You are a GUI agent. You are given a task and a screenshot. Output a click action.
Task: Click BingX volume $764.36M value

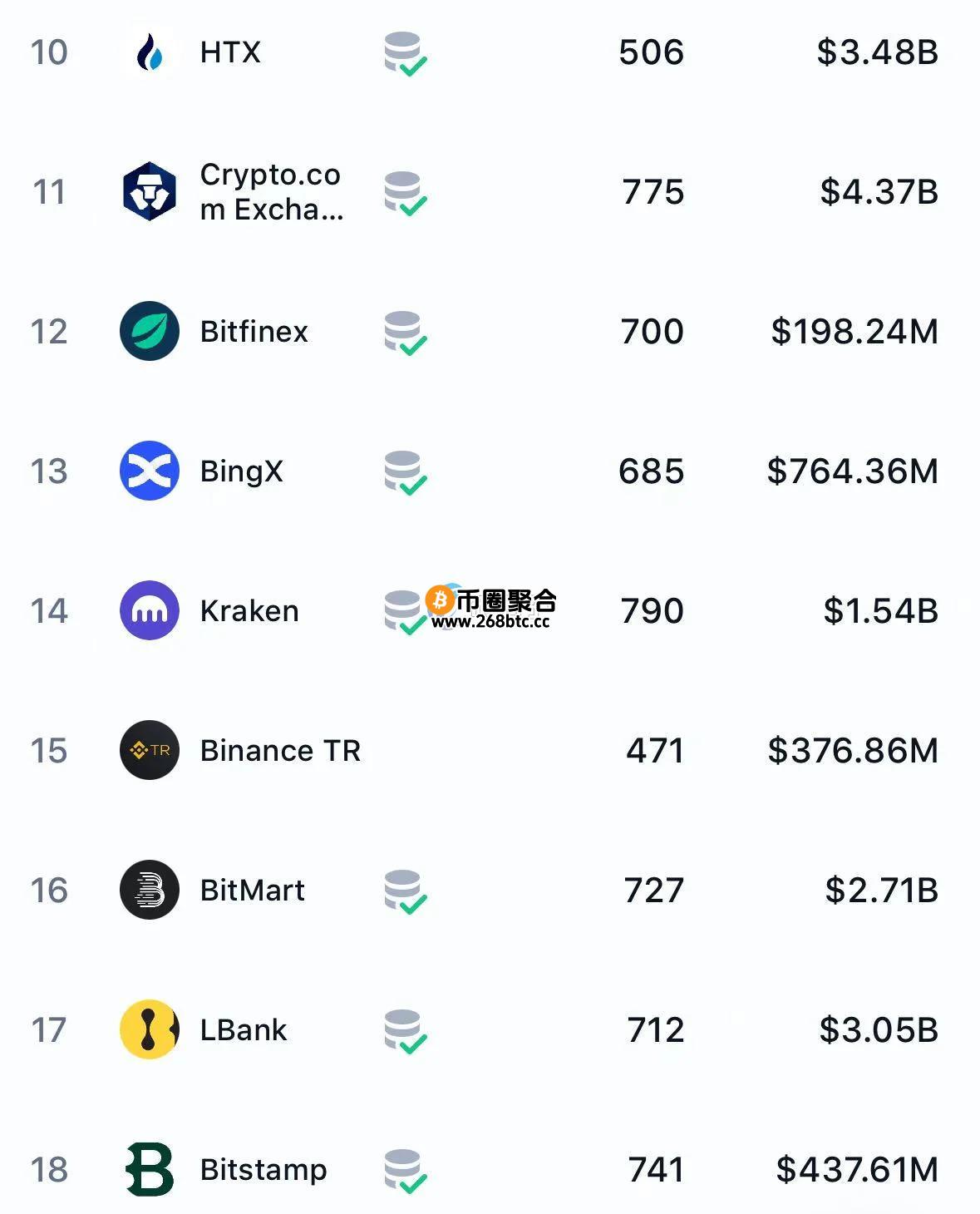coord(853,471)
